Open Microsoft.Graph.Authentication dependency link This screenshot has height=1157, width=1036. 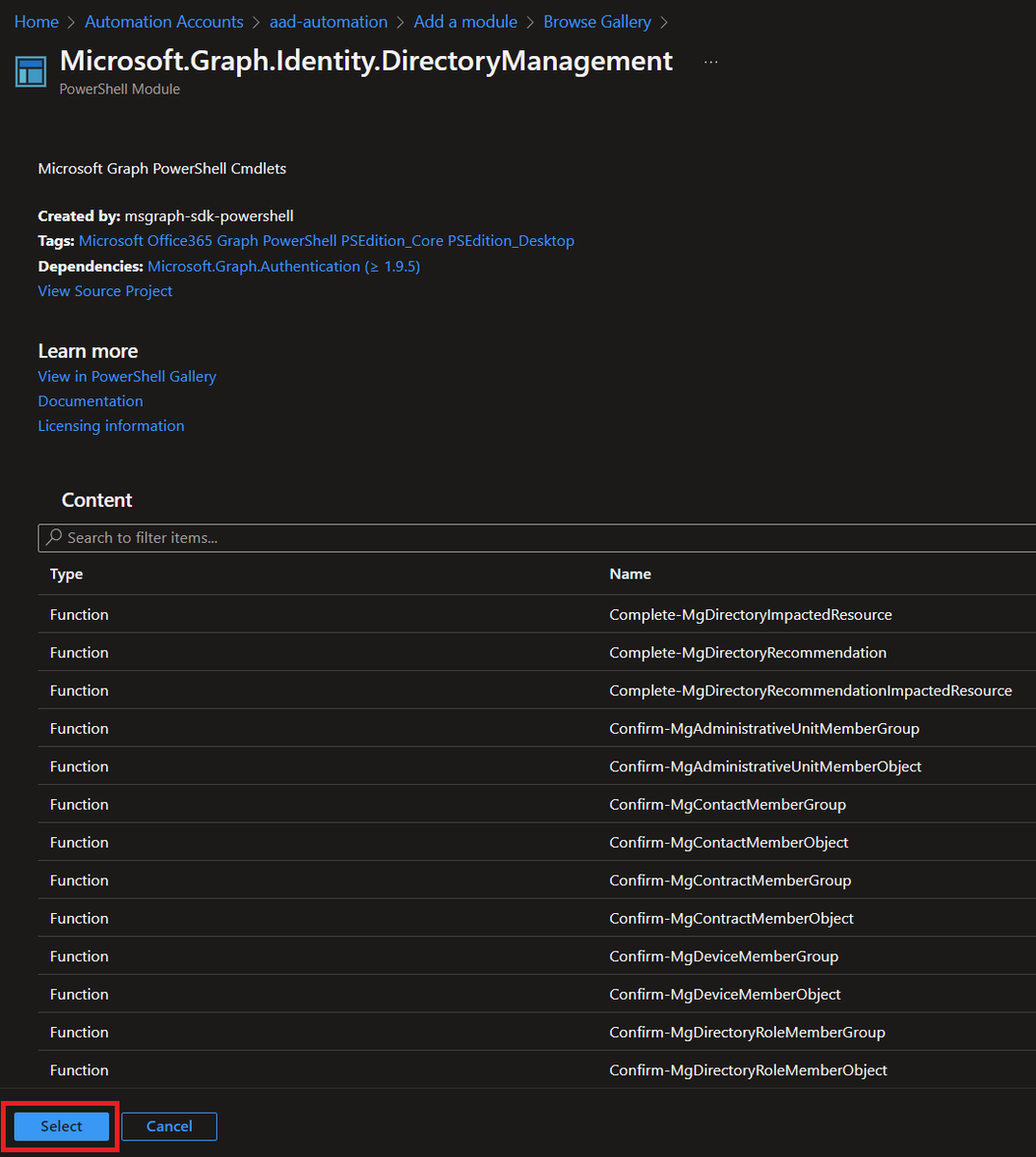pos(283,266)
